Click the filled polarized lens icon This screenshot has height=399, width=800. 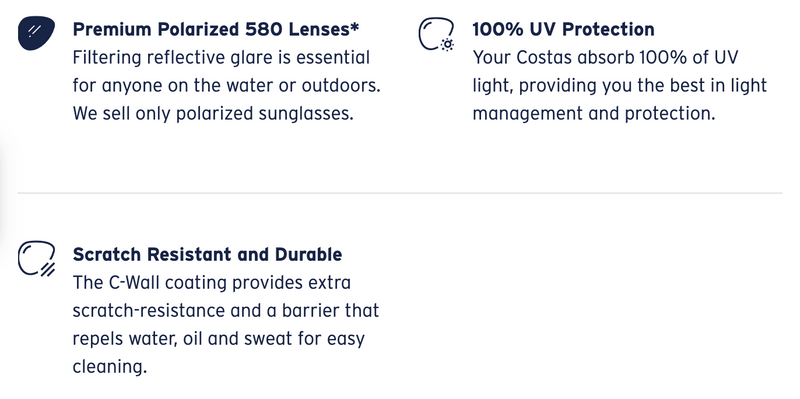[36, 33]
